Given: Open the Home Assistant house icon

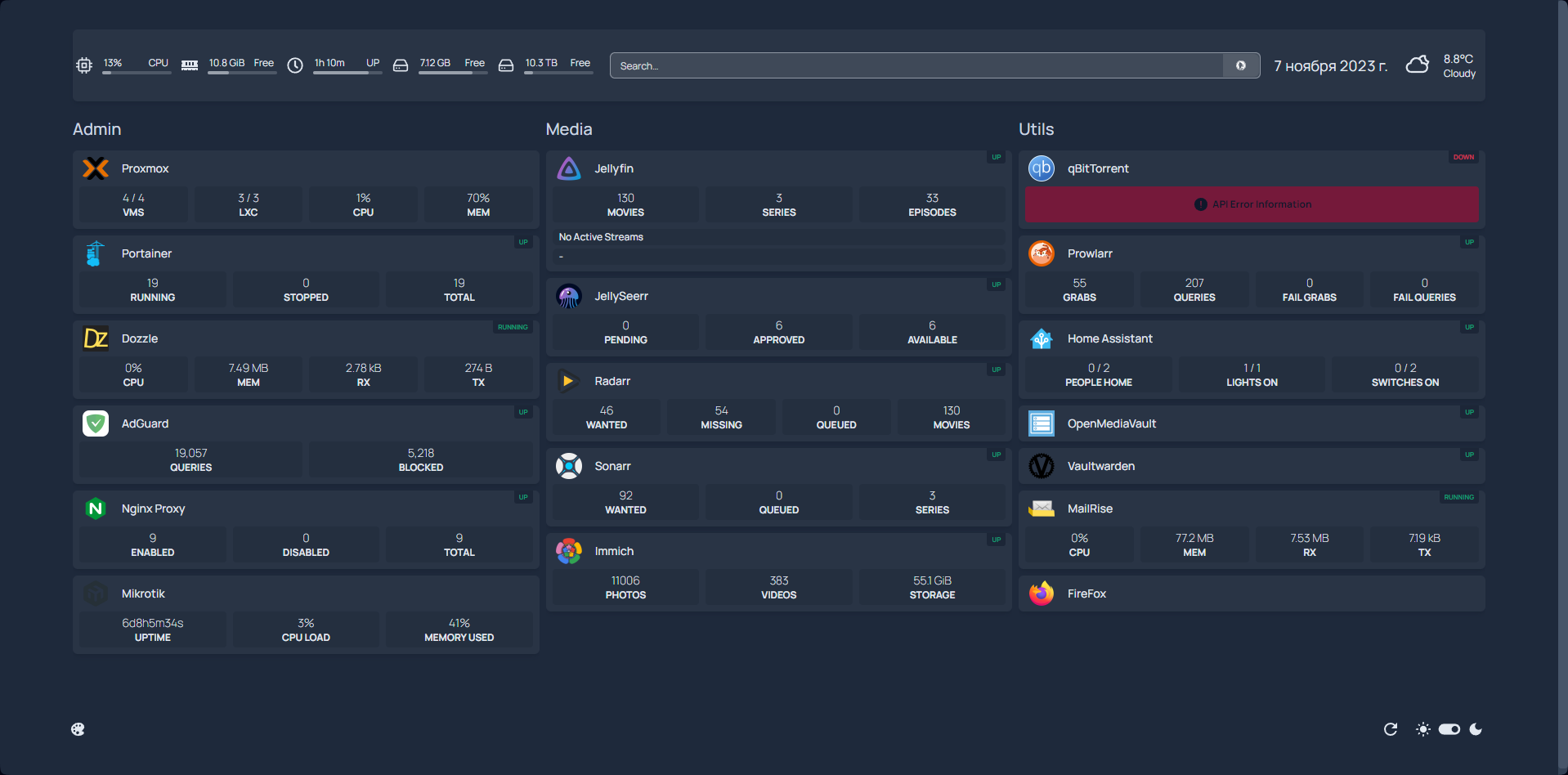Looking at the screenshot, I should click(1042, 338).
